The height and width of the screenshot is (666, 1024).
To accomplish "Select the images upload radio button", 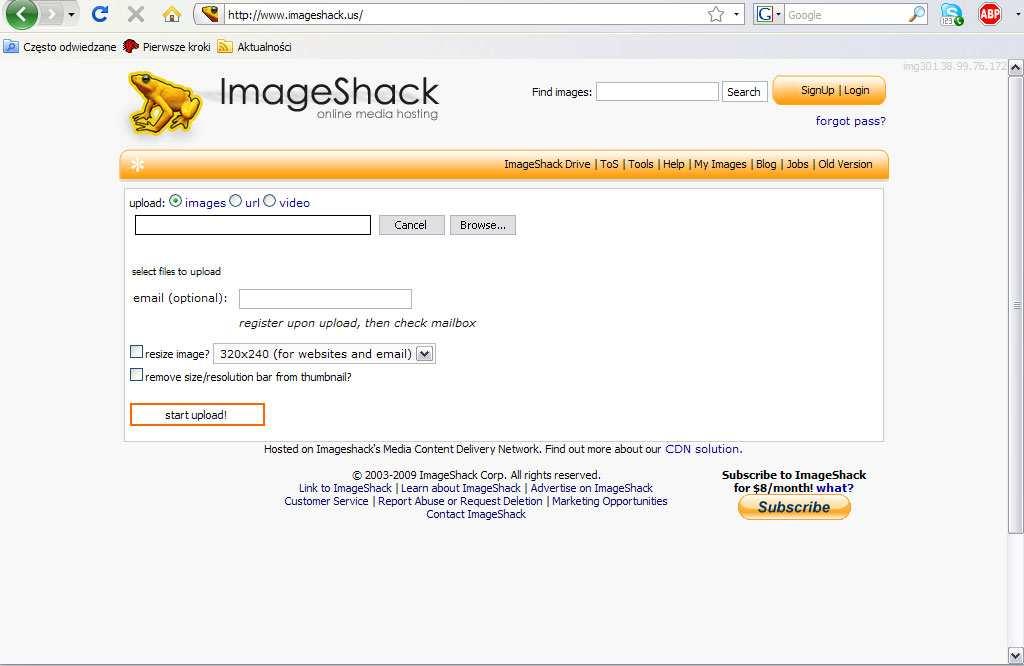I will 175,201.
